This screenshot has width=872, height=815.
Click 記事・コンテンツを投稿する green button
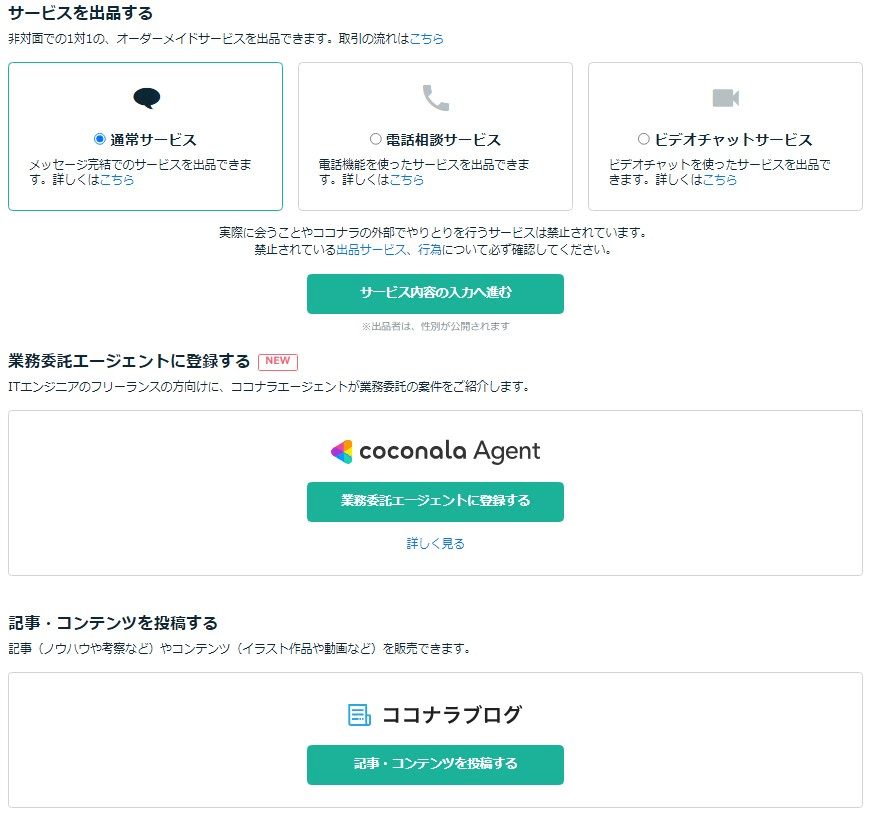(x=435, y=764)
